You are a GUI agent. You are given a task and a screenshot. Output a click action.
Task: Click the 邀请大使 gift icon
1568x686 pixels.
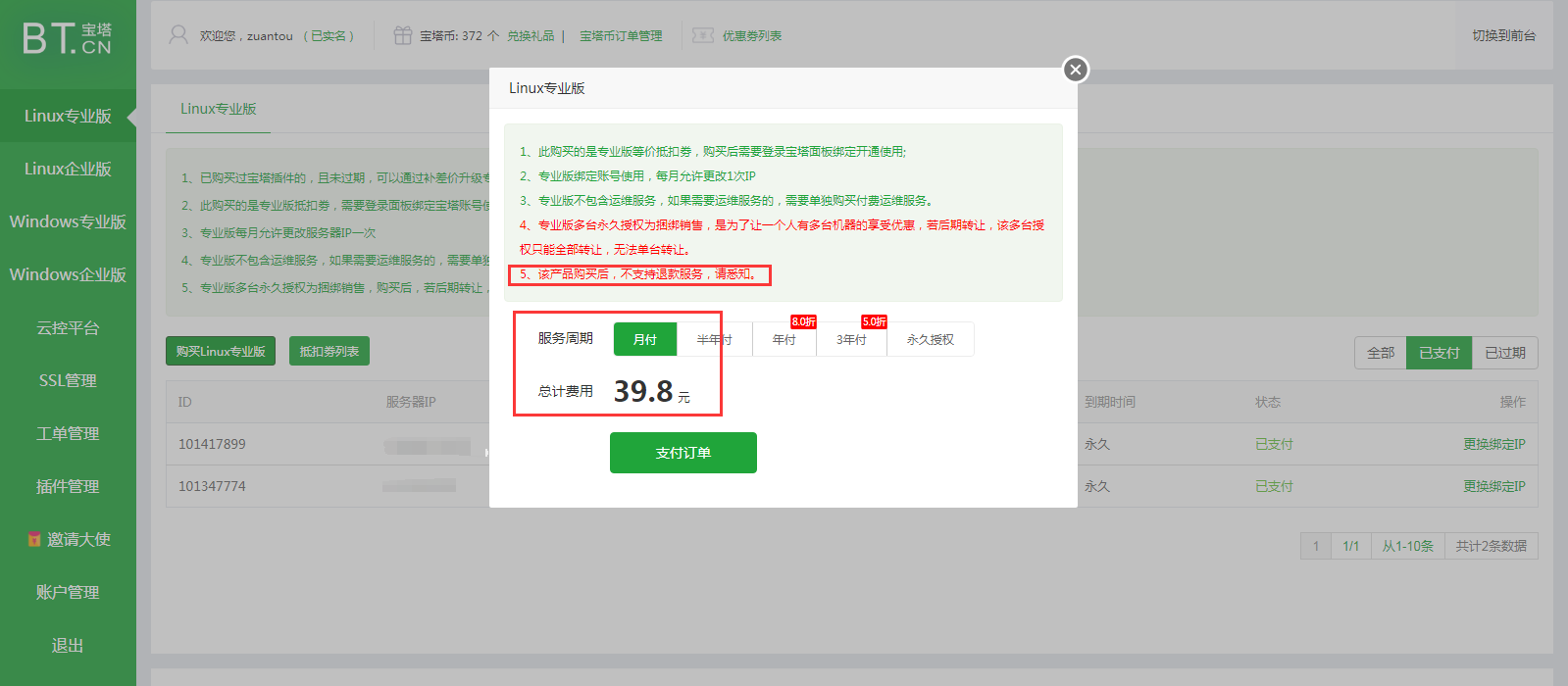point(34,539)
